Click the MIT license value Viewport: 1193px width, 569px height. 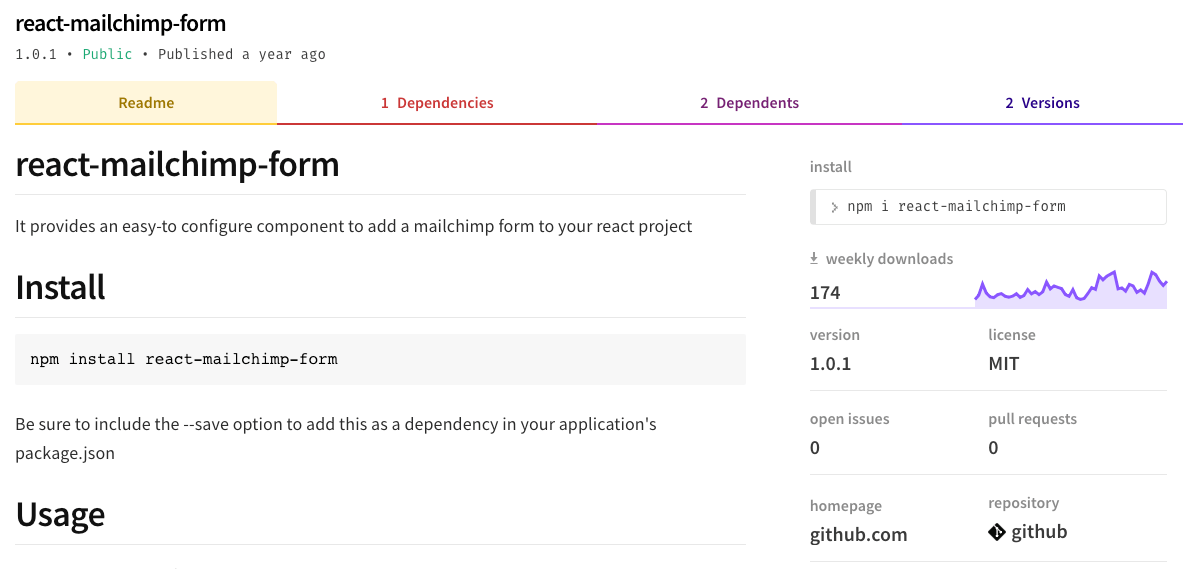click(x=1004, y=364)
